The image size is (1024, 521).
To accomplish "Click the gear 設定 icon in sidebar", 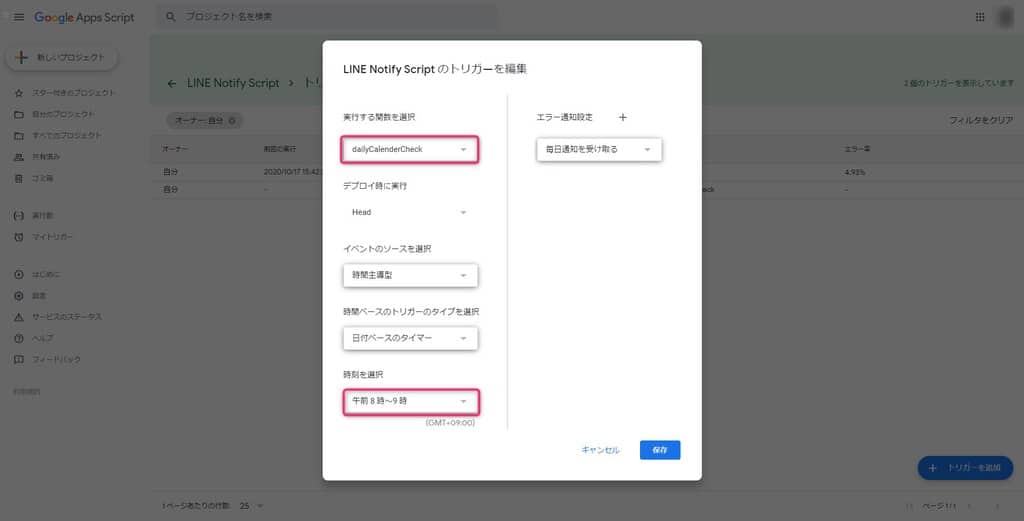I will click(19, 296).
